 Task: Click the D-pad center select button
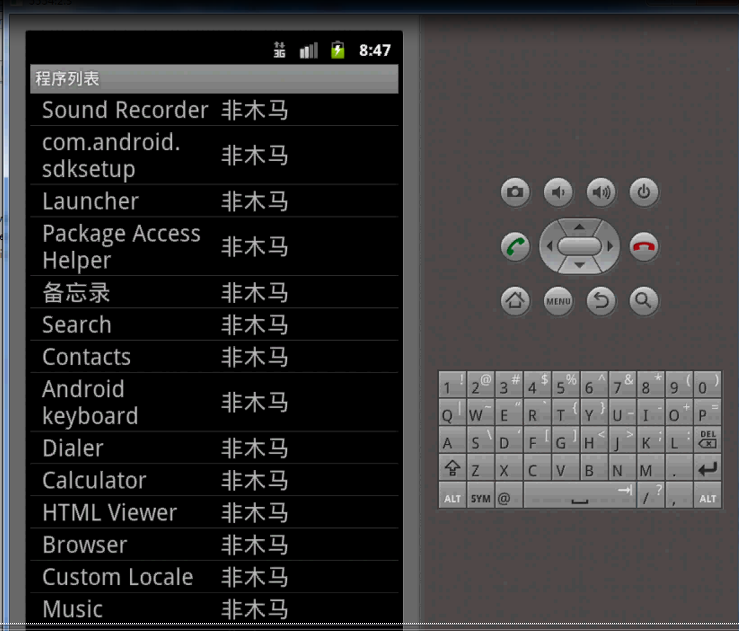tap(579, 246)
